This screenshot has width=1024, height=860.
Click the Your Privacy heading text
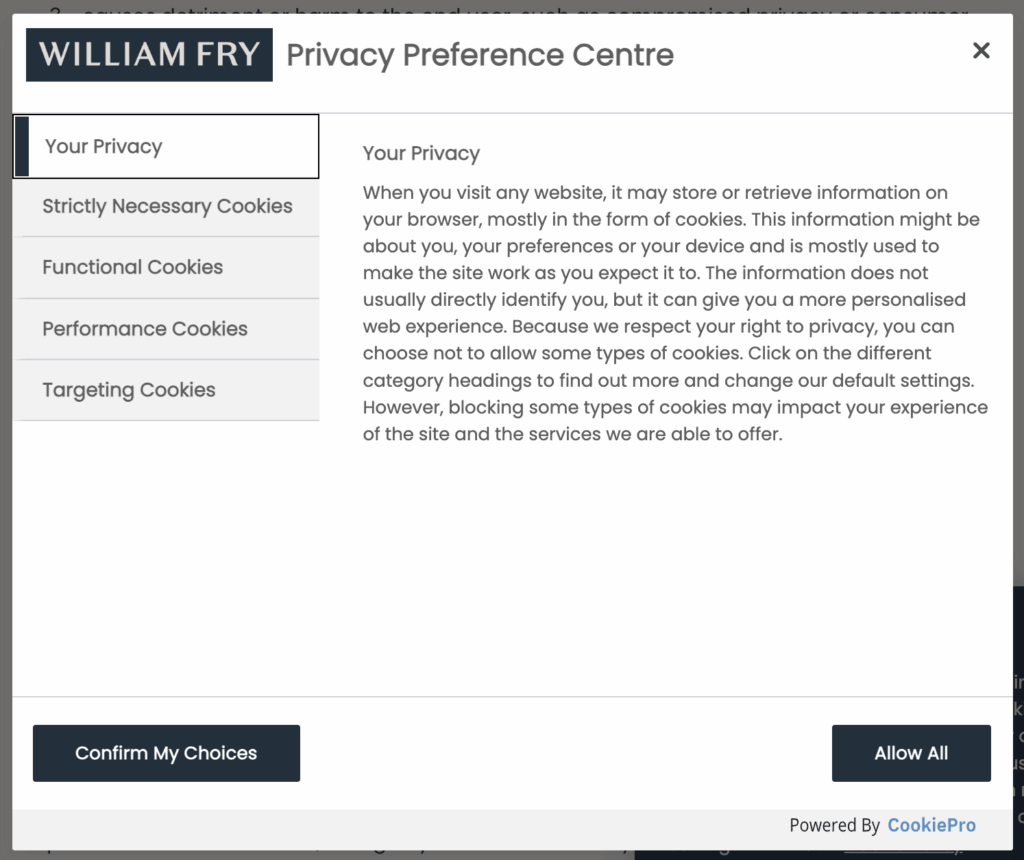[x=421, y=153]
